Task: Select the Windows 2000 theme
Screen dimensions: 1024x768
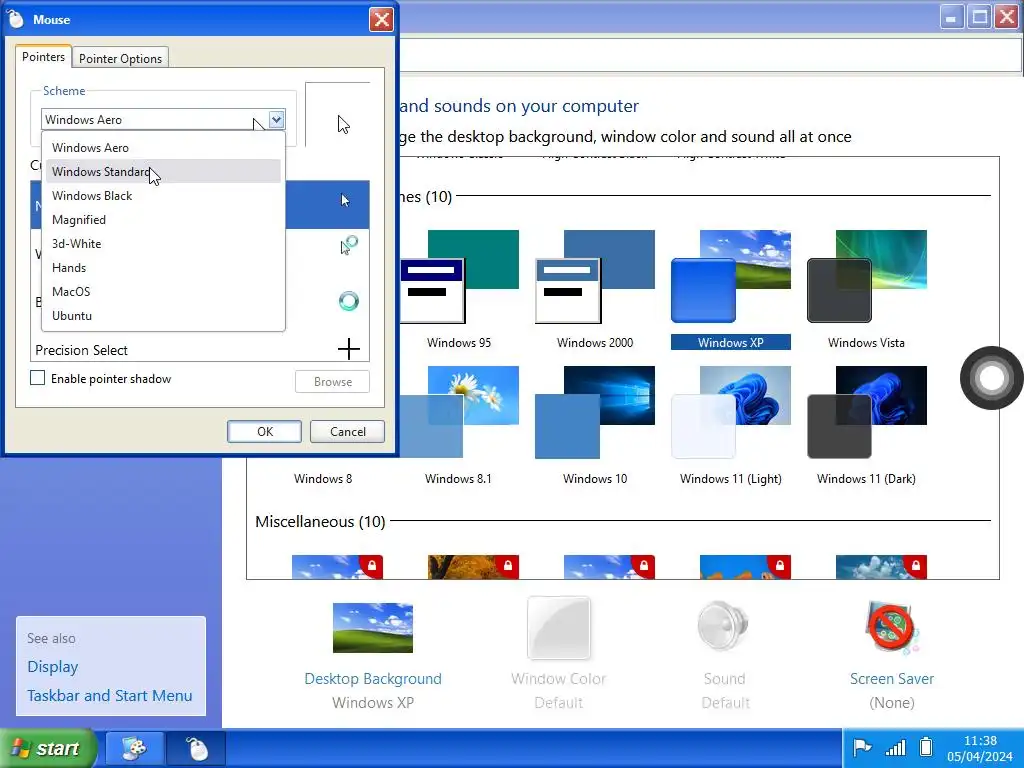Action: (595, 290)
